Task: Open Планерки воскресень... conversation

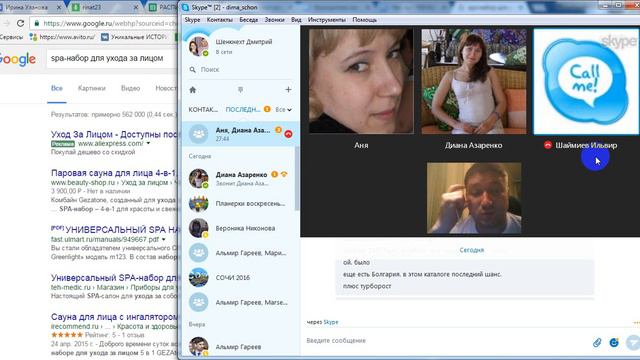Action: click(241, 203)
